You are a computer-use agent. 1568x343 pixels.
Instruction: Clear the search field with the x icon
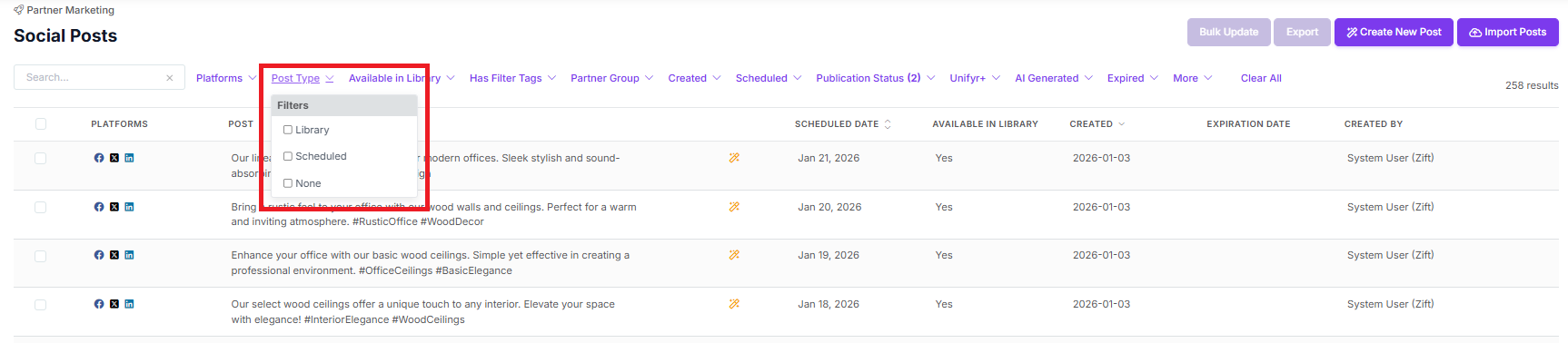tap(170, 78)
